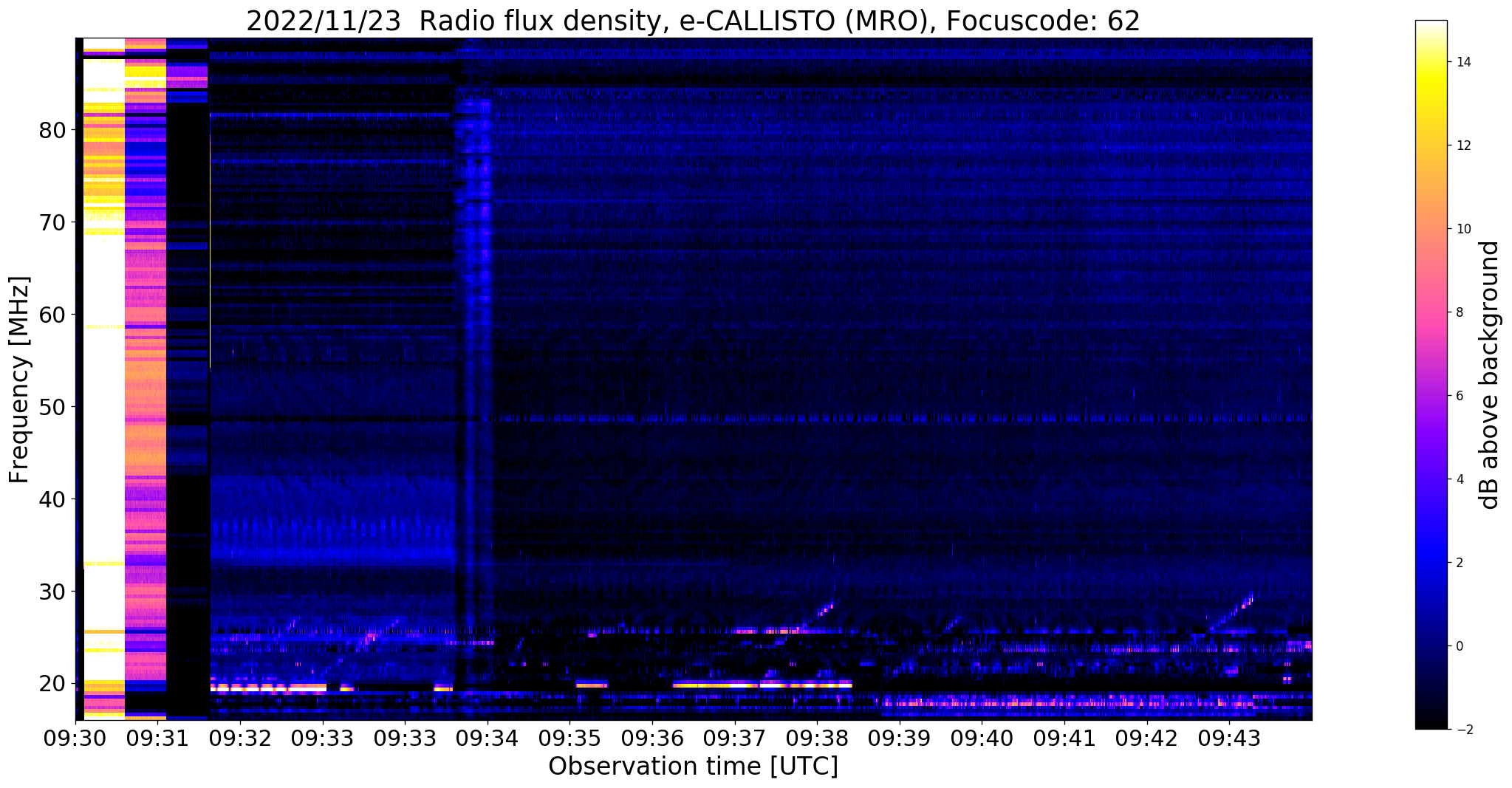This screenshot has height=788, width=1512.
Task: Click the 70 MHz frequency tick label
Action: [52, 222]
